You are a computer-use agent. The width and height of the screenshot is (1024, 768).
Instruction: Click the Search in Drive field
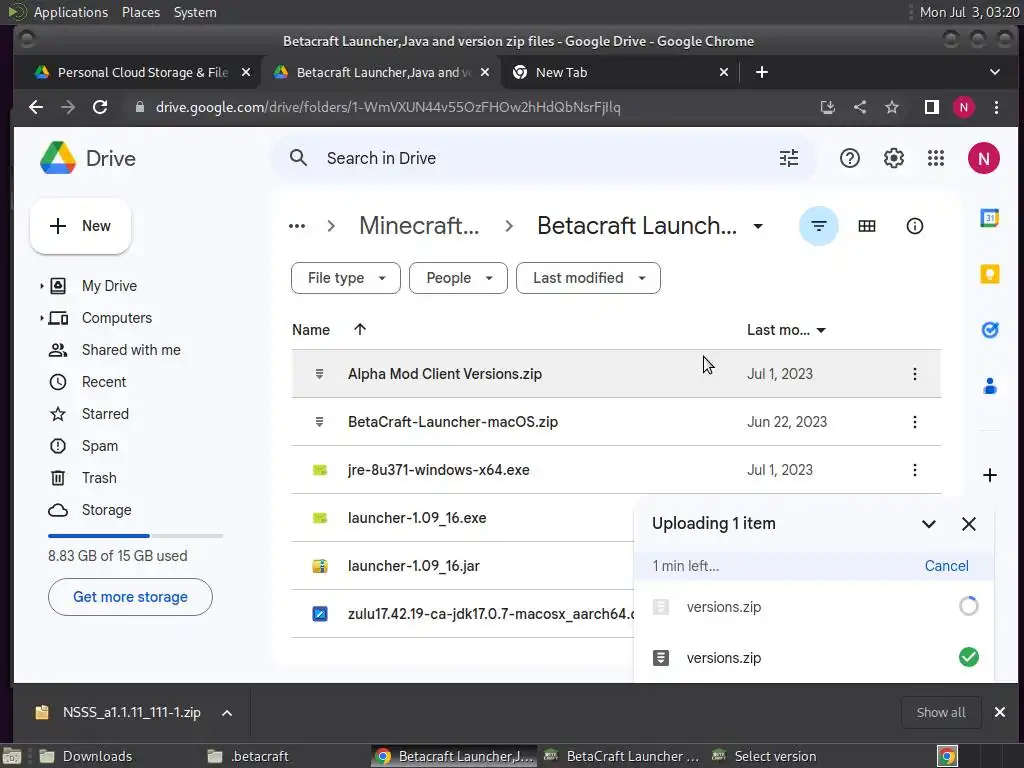coord(543,158)
